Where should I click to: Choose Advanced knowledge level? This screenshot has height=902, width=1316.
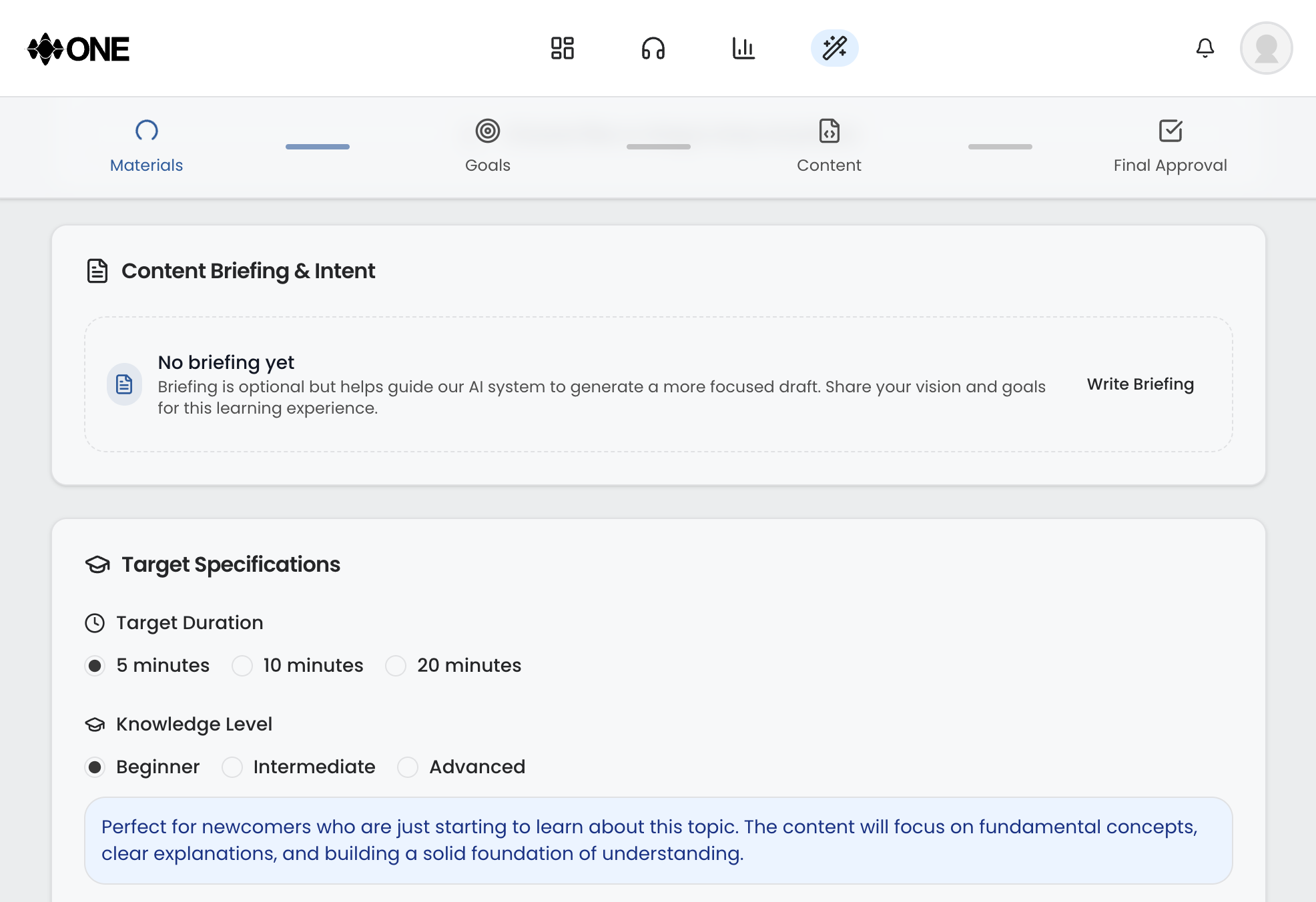pos(407,767)
